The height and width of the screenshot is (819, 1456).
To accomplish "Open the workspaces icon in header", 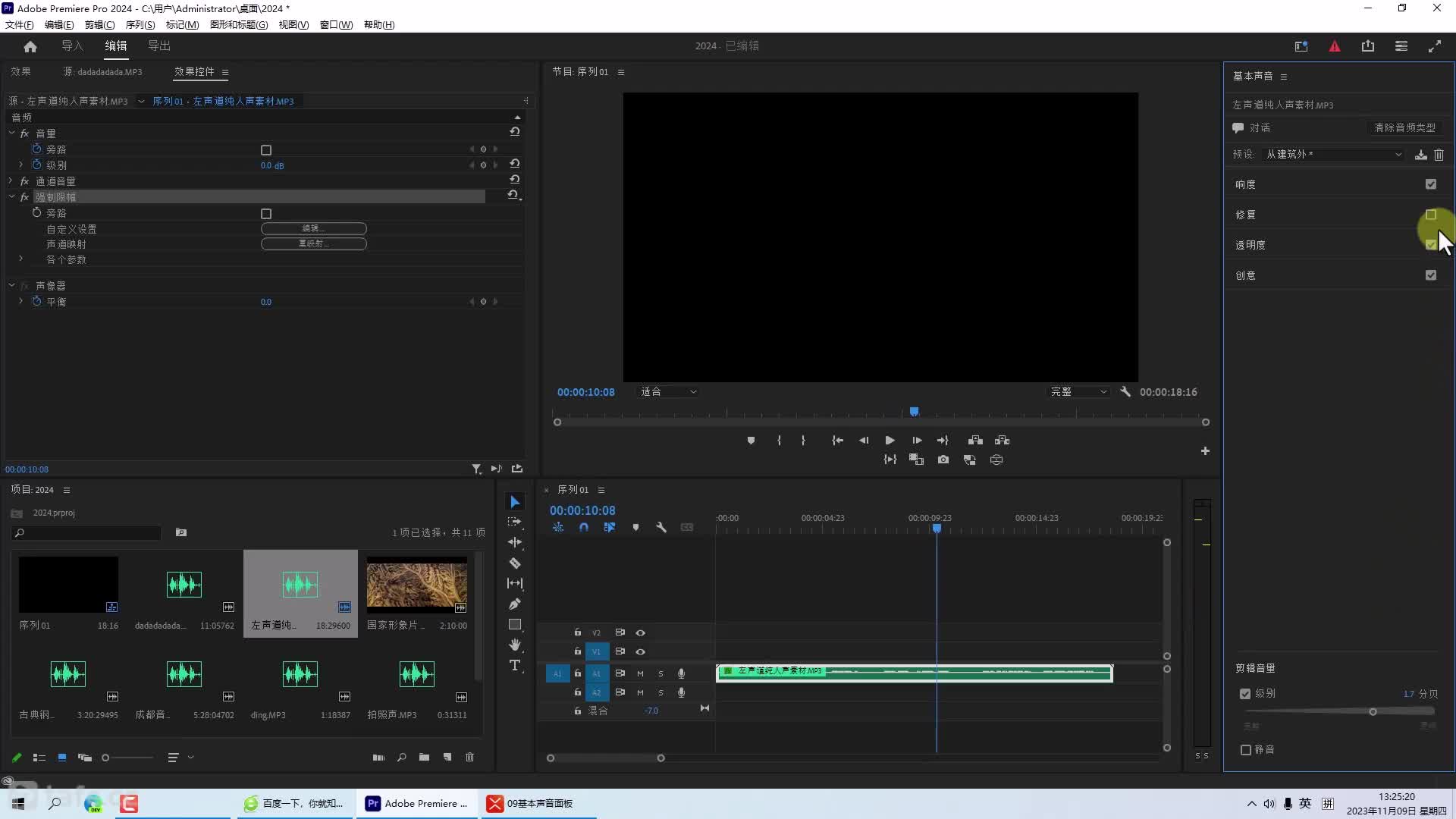I will pos(1301,46).
